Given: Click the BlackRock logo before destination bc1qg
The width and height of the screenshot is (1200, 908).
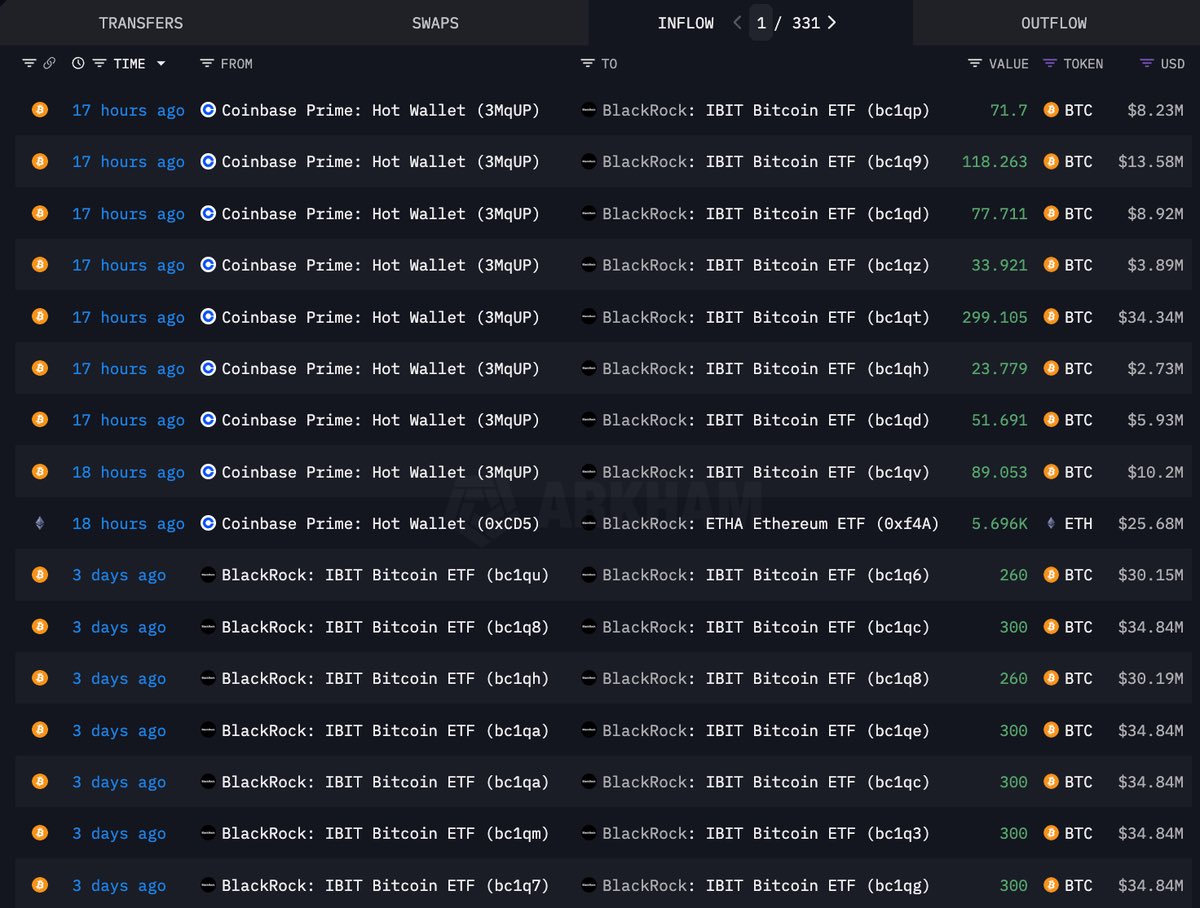Looking at the screenshot, I should 589,885.
